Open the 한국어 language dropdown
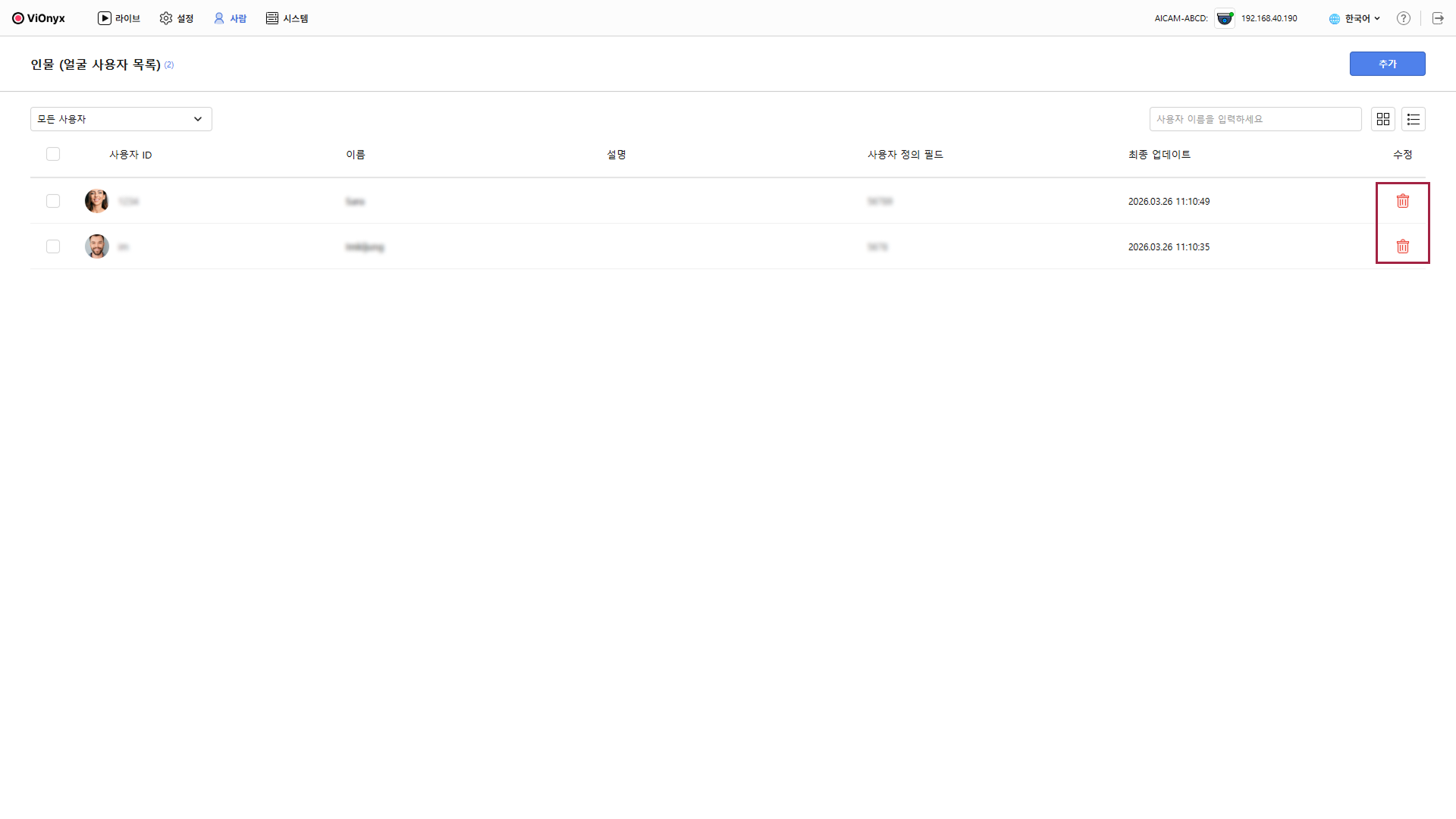 (x=1354, y=18)
